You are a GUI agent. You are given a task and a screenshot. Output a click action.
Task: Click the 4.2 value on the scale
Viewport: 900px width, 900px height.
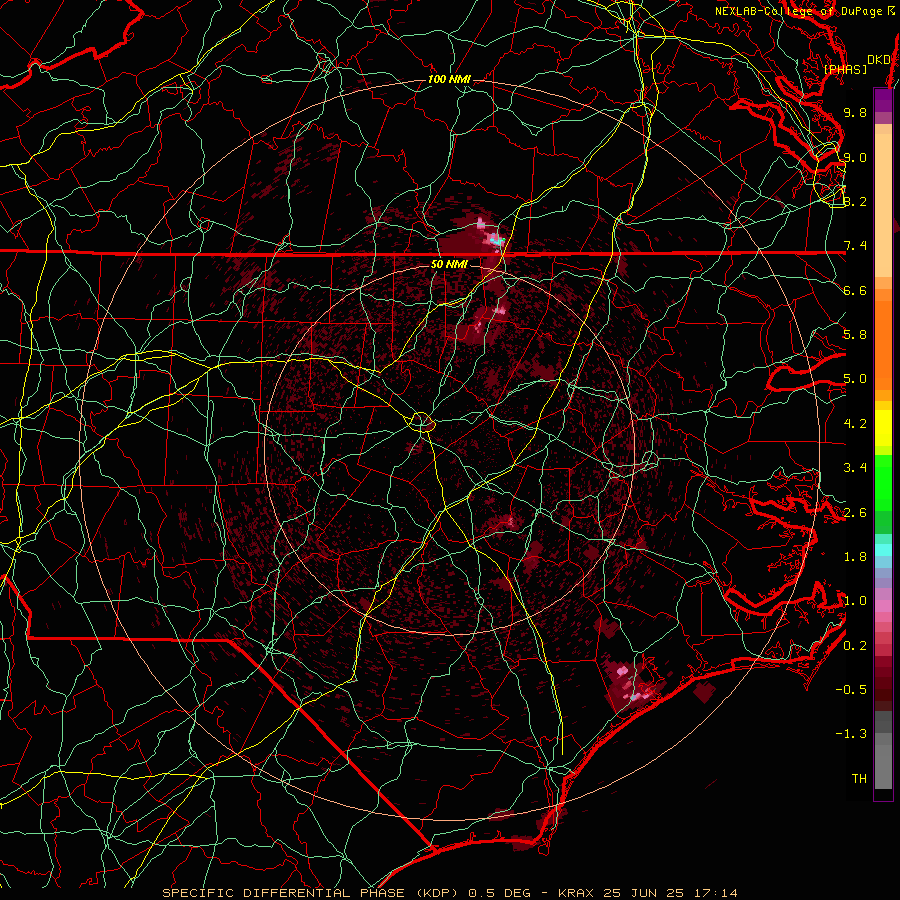(855, 424)
